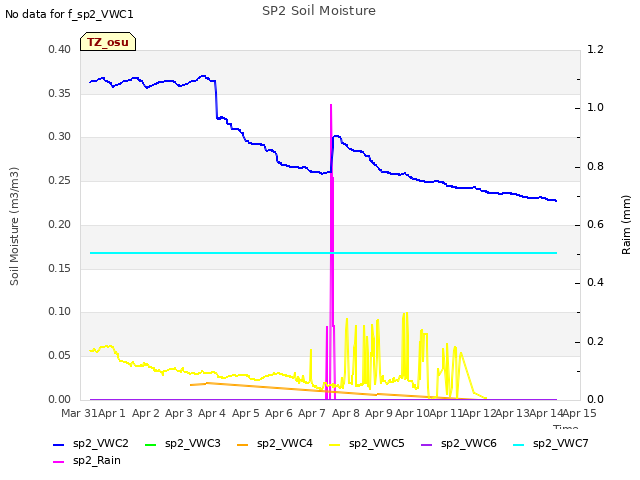Click the Apr 6 x-axis tick label
Viewport: 640px width, 480px height.
pos(279,413)
